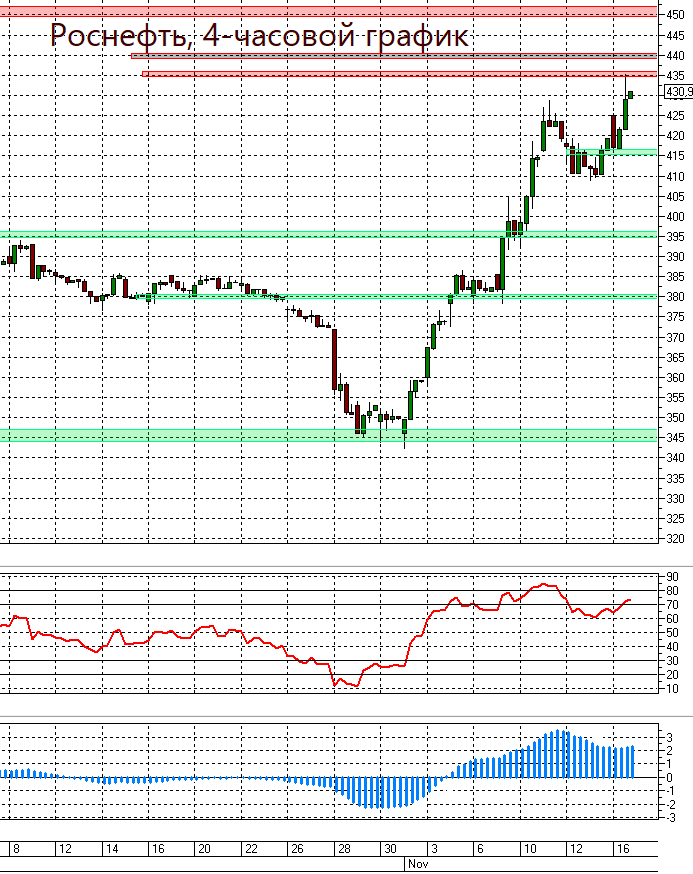Click the 415 price axis label
This screenshot has height=874, width=693.
[675, 156]
